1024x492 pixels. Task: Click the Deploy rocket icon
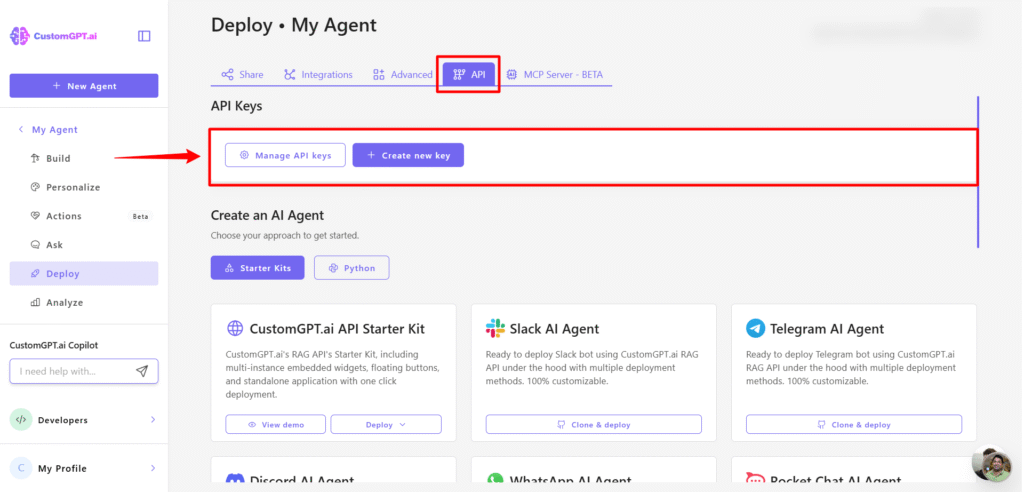click(x=35, y=274)
